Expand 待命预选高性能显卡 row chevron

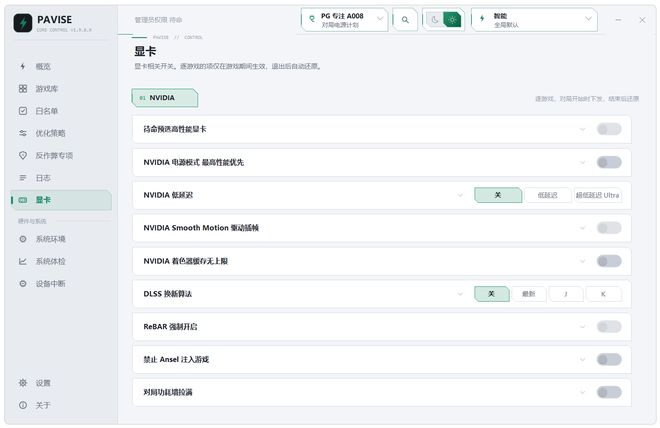click(x=583, y=129)
